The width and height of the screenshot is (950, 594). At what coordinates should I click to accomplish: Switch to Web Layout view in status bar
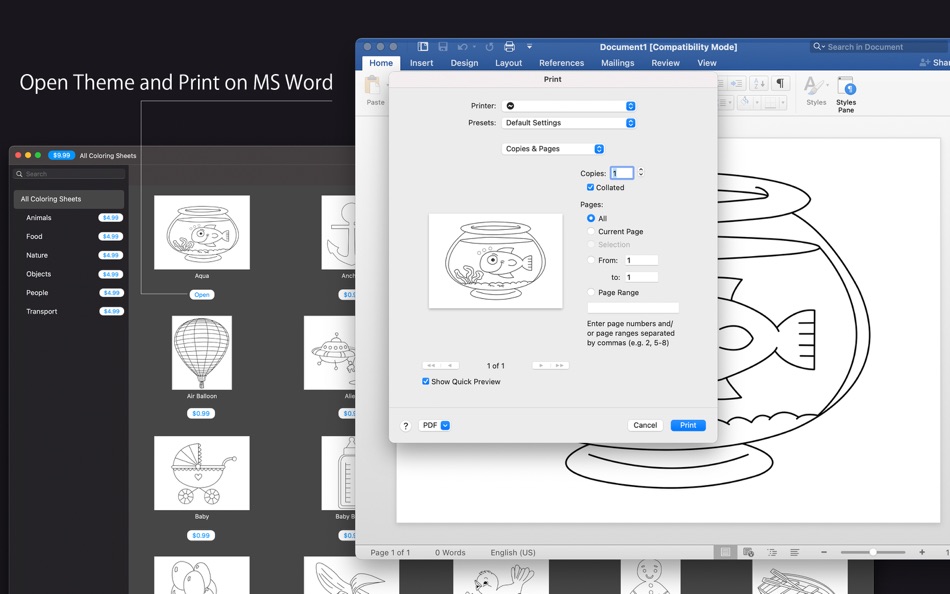(x=748, y=552)
